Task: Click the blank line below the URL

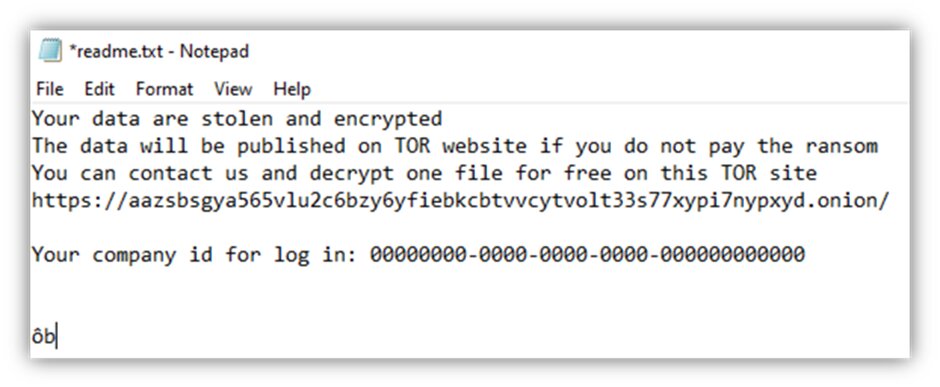Action: (x=469, y=228)
